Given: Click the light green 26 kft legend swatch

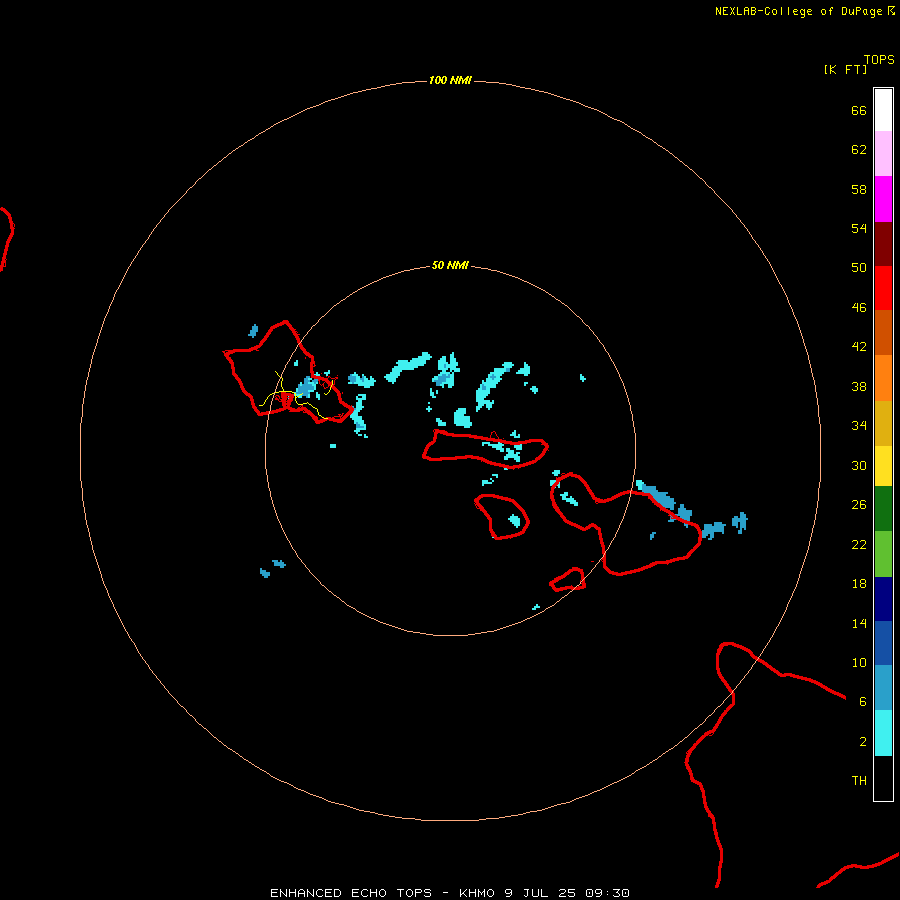Looking at the screenshot, I should 883,554.
